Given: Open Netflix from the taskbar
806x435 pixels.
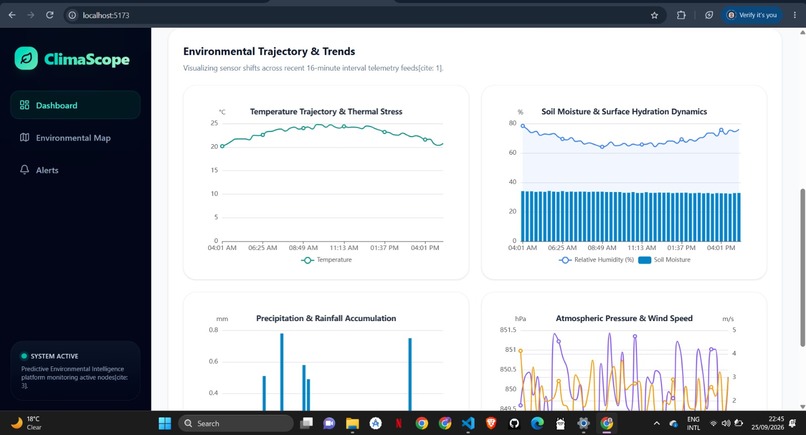Looking at the screenshot, I should click(x=398, y=423).
